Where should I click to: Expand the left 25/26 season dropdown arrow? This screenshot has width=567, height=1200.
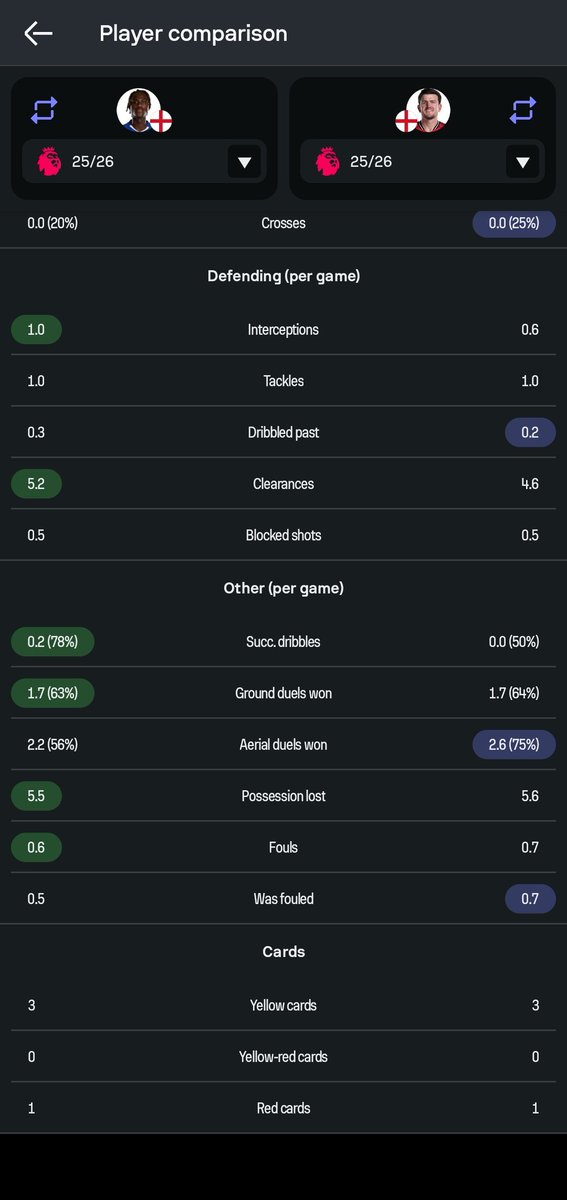tap(244, 162)
